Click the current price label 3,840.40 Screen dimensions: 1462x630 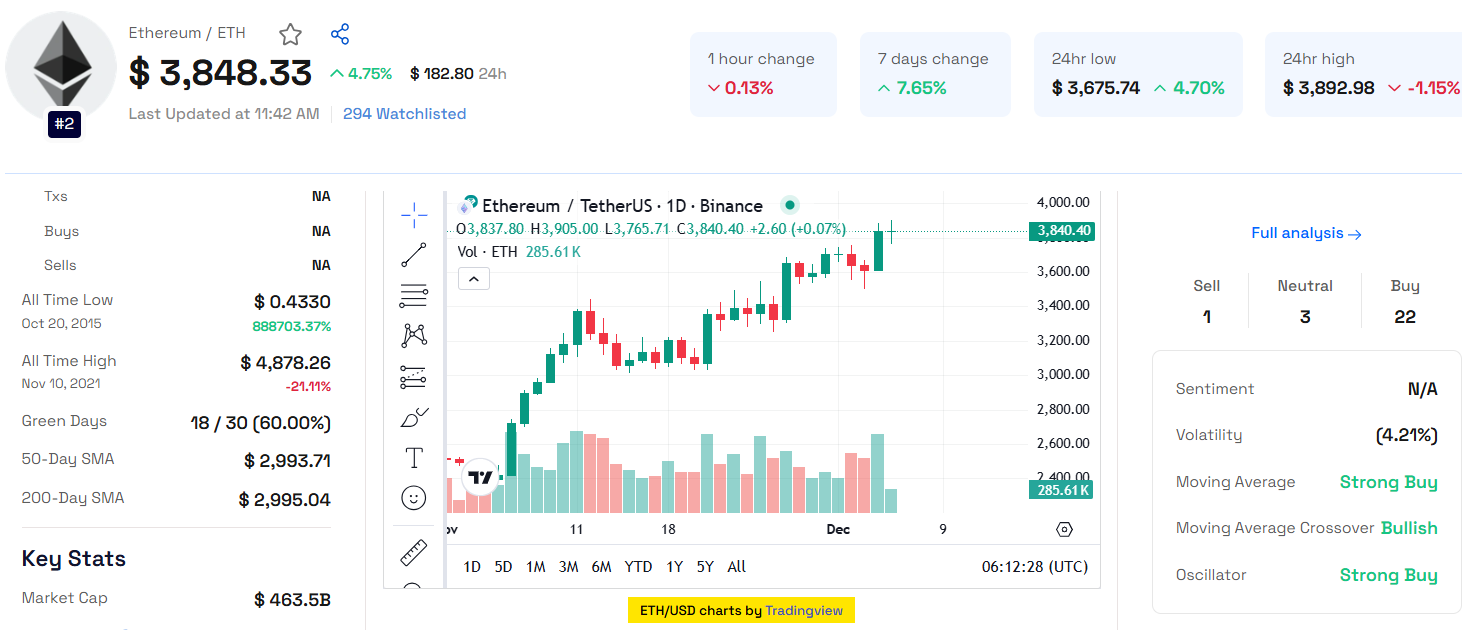tap(1062, 231)
